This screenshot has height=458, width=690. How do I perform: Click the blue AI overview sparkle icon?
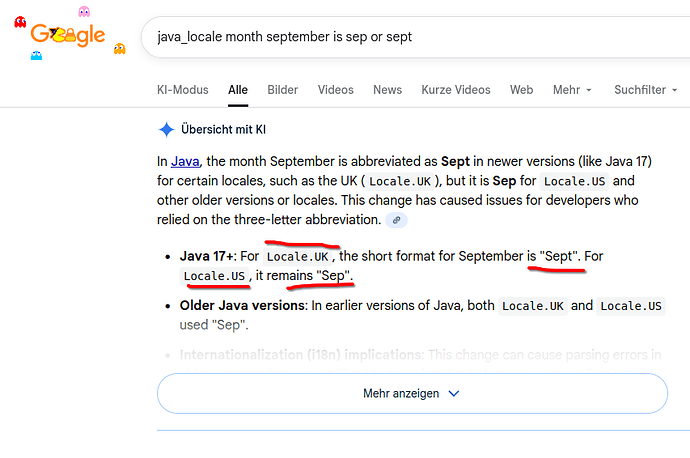(x=166, y=130)
